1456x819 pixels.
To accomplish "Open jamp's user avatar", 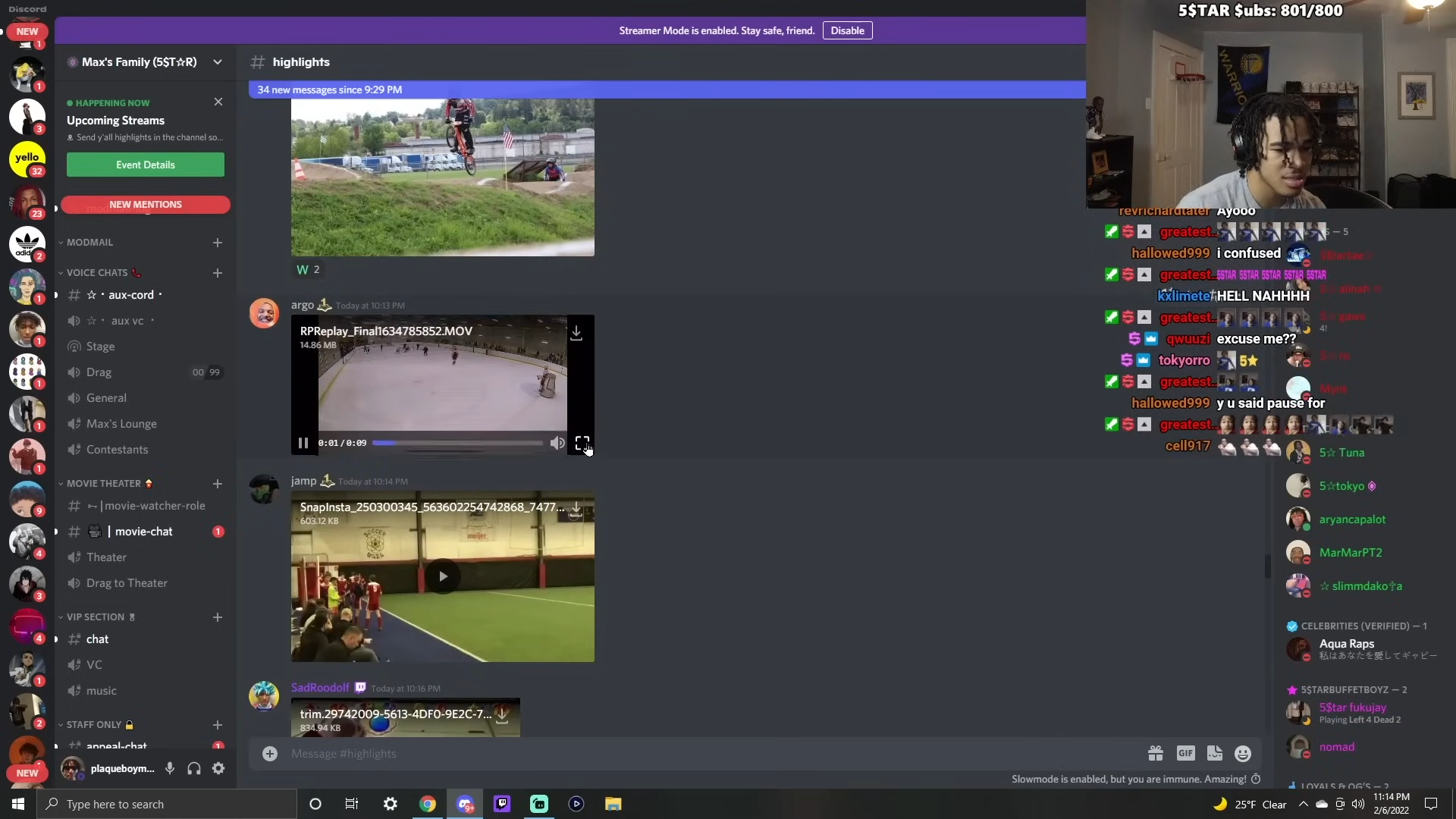I will click(x=264, y=490).
